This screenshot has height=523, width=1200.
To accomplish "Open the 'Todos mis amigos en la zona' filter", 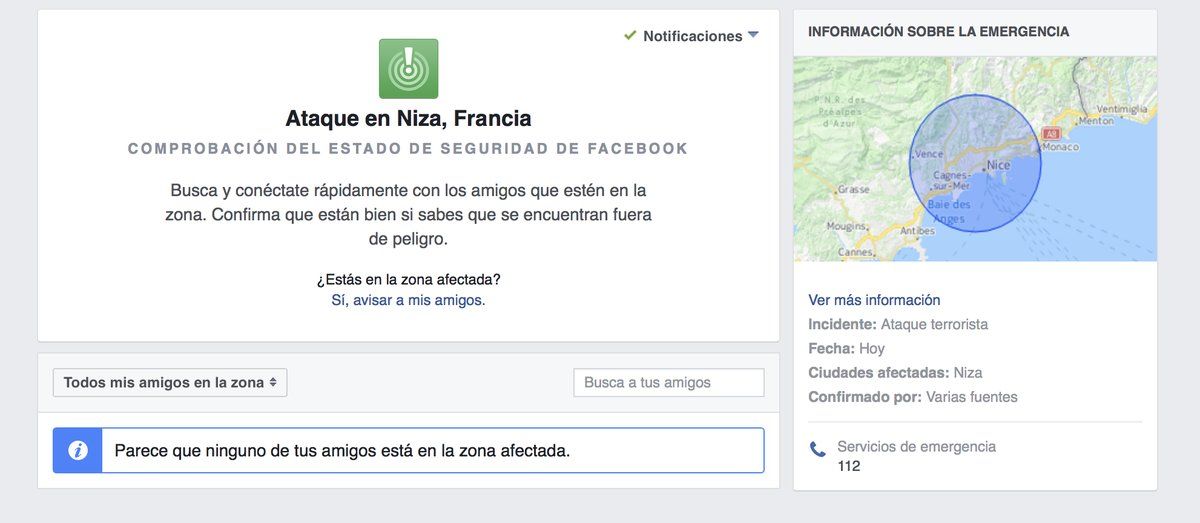I will pyautogui.click(x=170, y=382).
